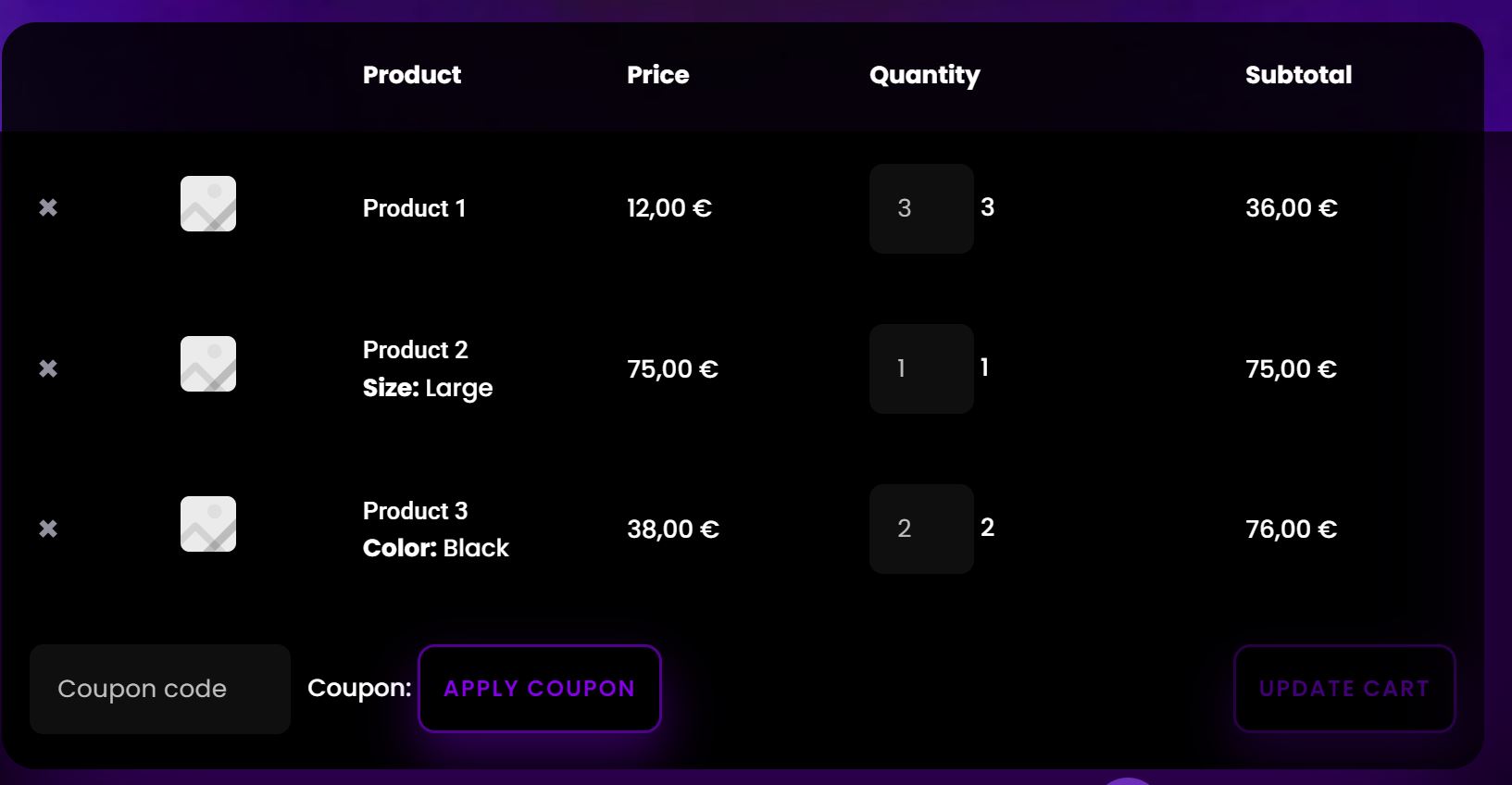This screenshot has width=1512, height=785.
Task: Select the quantity field for Product 3
Action: point(920,528)
